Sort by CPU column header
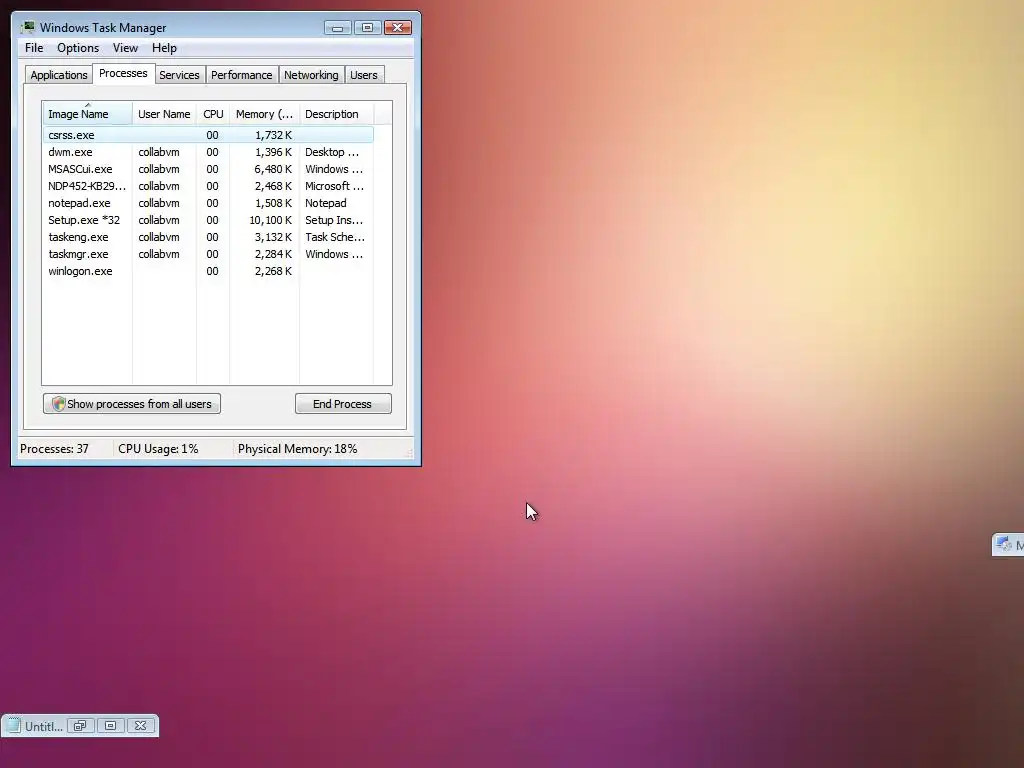Image resolution: width=1024 pixels, height=768 pixels. click(213, 114)
